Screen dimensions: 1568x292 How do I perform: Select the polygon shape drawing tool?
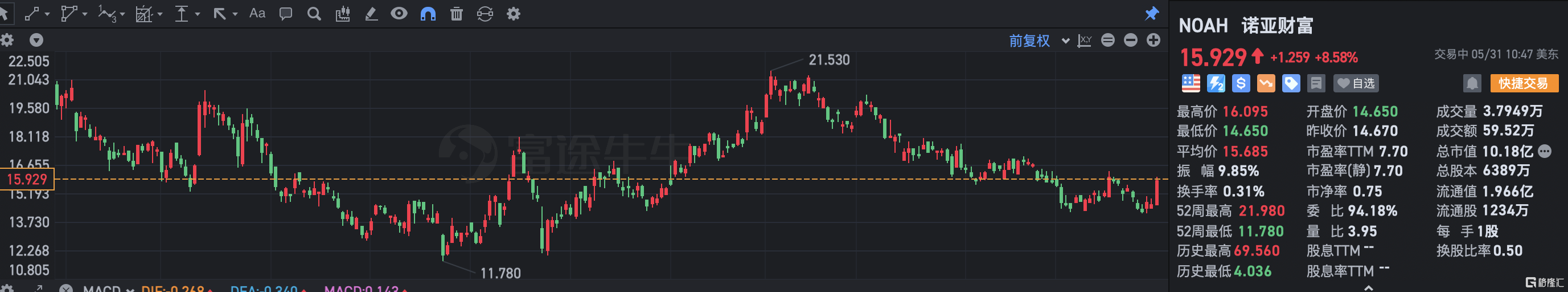click(69, 14)
